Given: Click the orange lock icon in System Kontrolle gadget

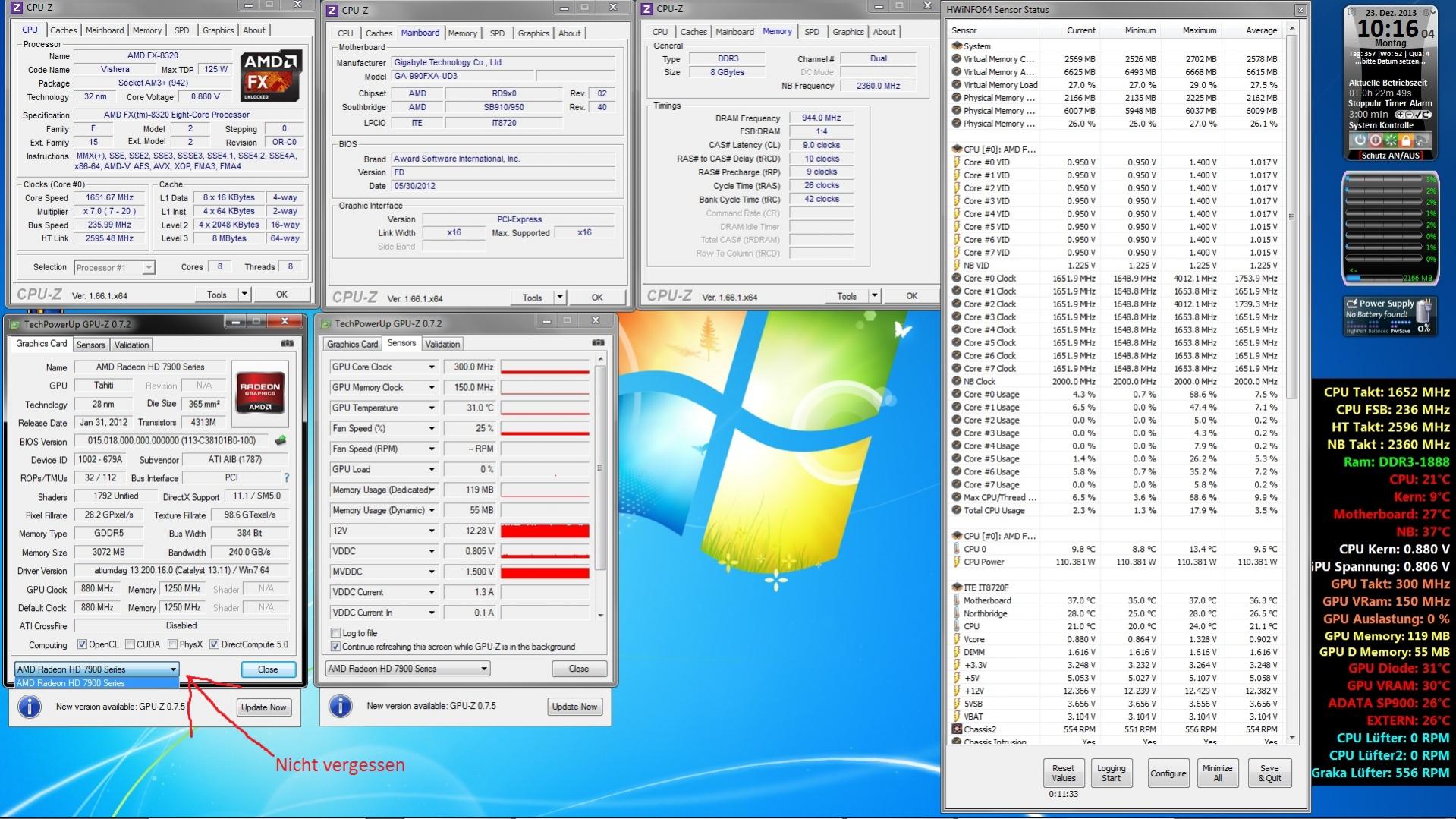Looking at the screenshot, I should click(x=1405, y=140).
